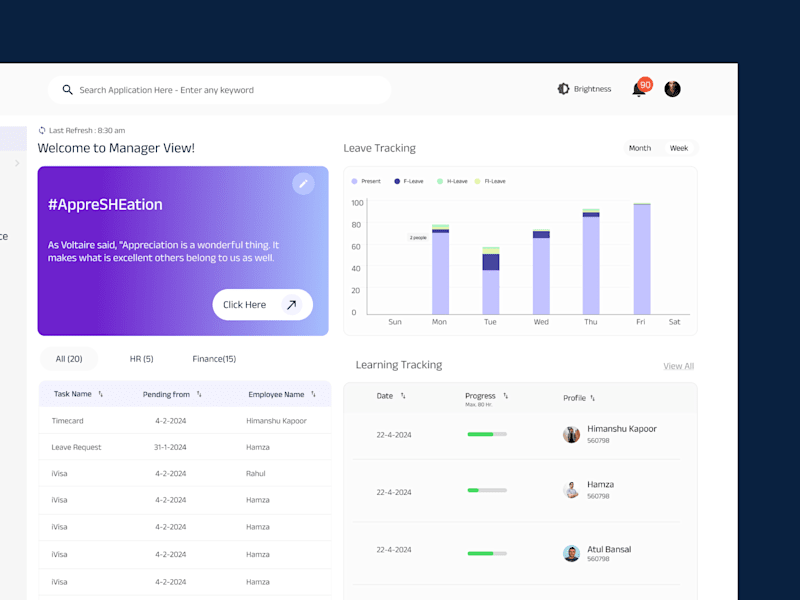Click the 31-1-2024 pending date
The width and height of the screenshot is (800, 600).
pos(170,447)
